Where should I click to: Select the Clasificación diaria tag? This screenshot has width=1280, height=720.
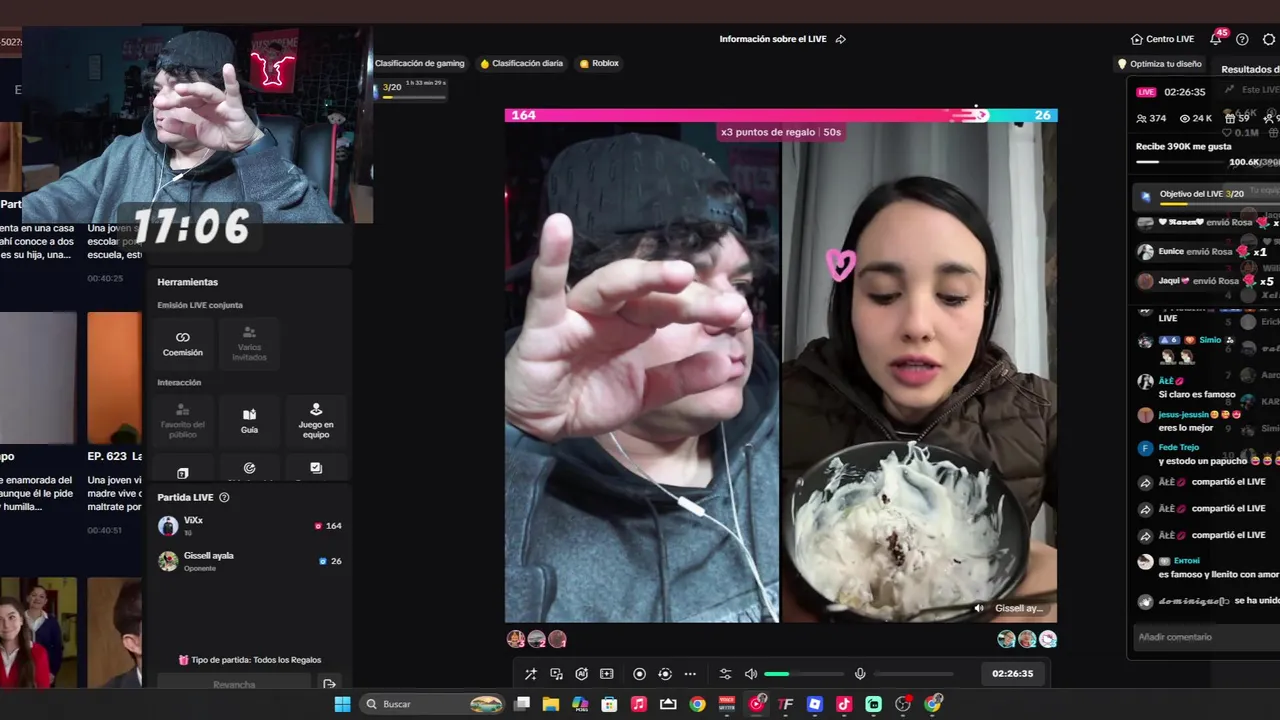coord(522,63)
